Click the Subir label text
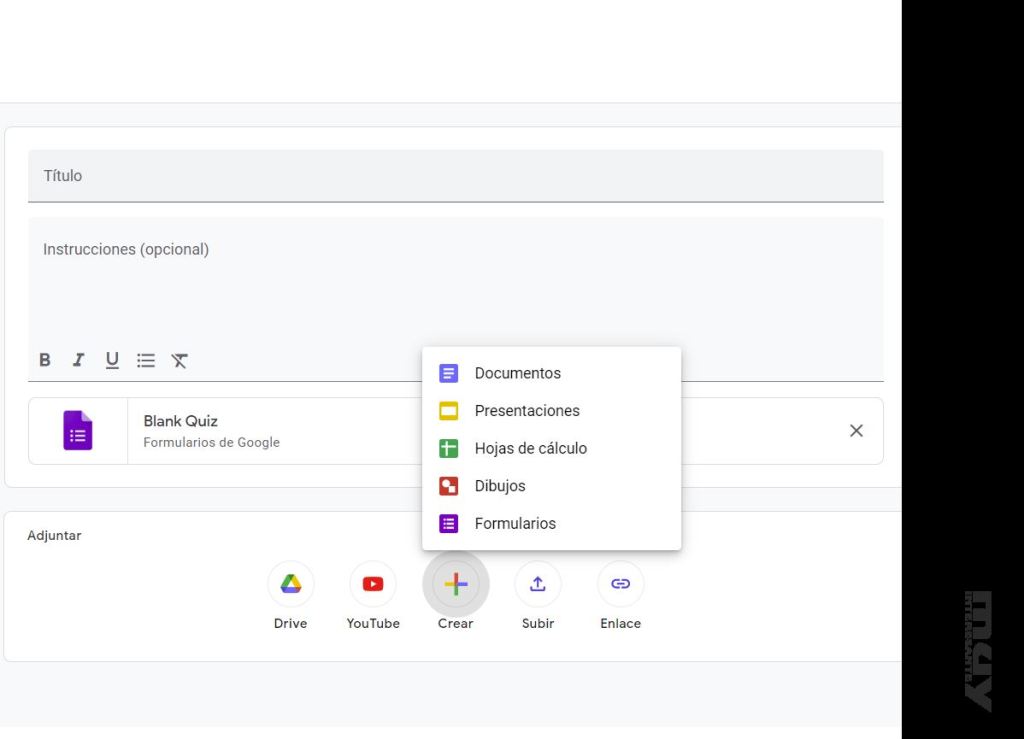The width and height of the screenshot is (1024, 739). (x=538, y=623)
